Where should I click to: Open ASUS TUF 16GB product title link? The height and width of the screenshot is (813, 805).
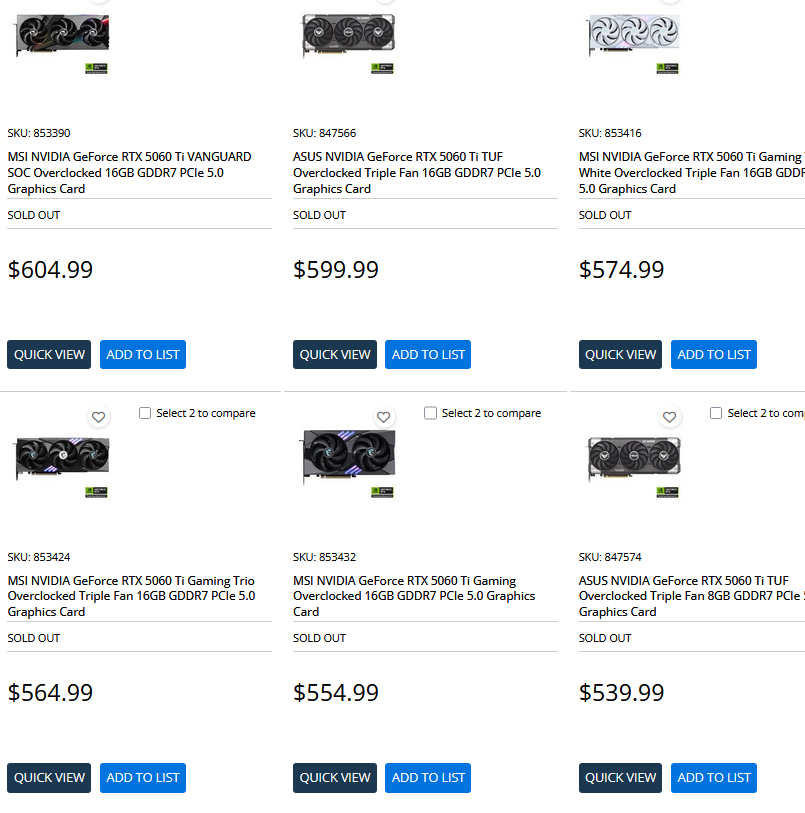point(416,172)
